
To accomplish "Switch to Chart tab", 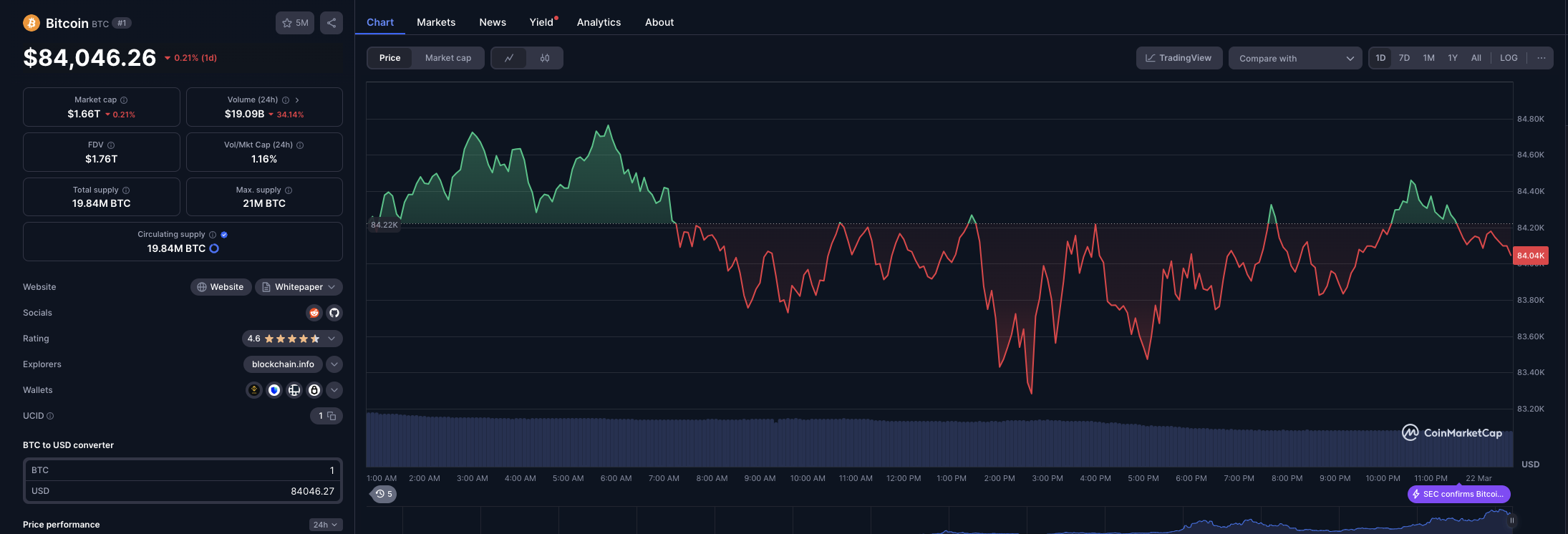I will click(x=380, y=22).
